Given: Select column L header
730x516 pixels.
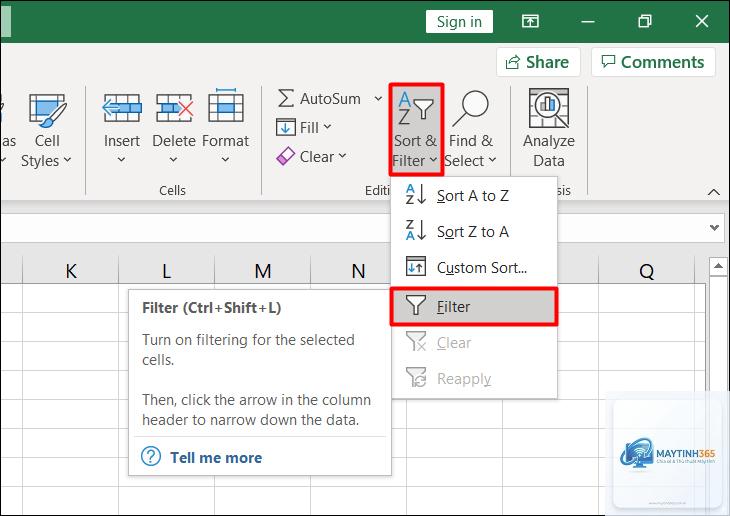Looking at the screenshot, I should point(167,271).
